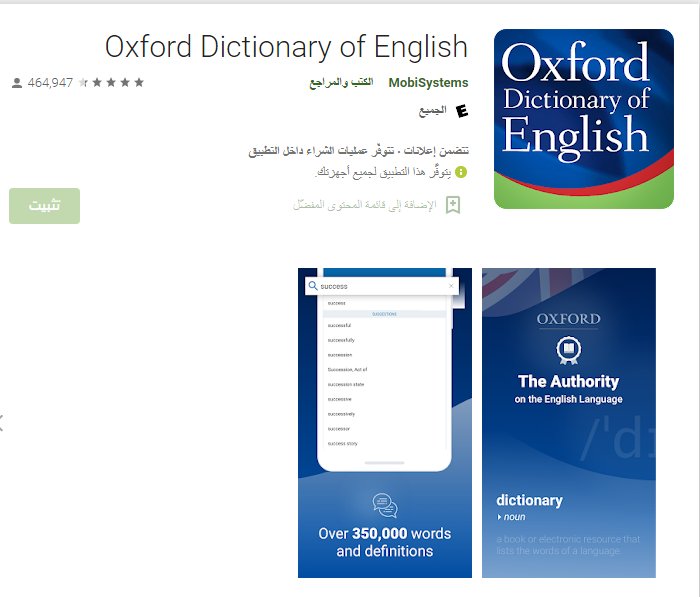700x597 pixels.
Task: Click the content rating label next to the E badge
Action: [x=433, y=110]
